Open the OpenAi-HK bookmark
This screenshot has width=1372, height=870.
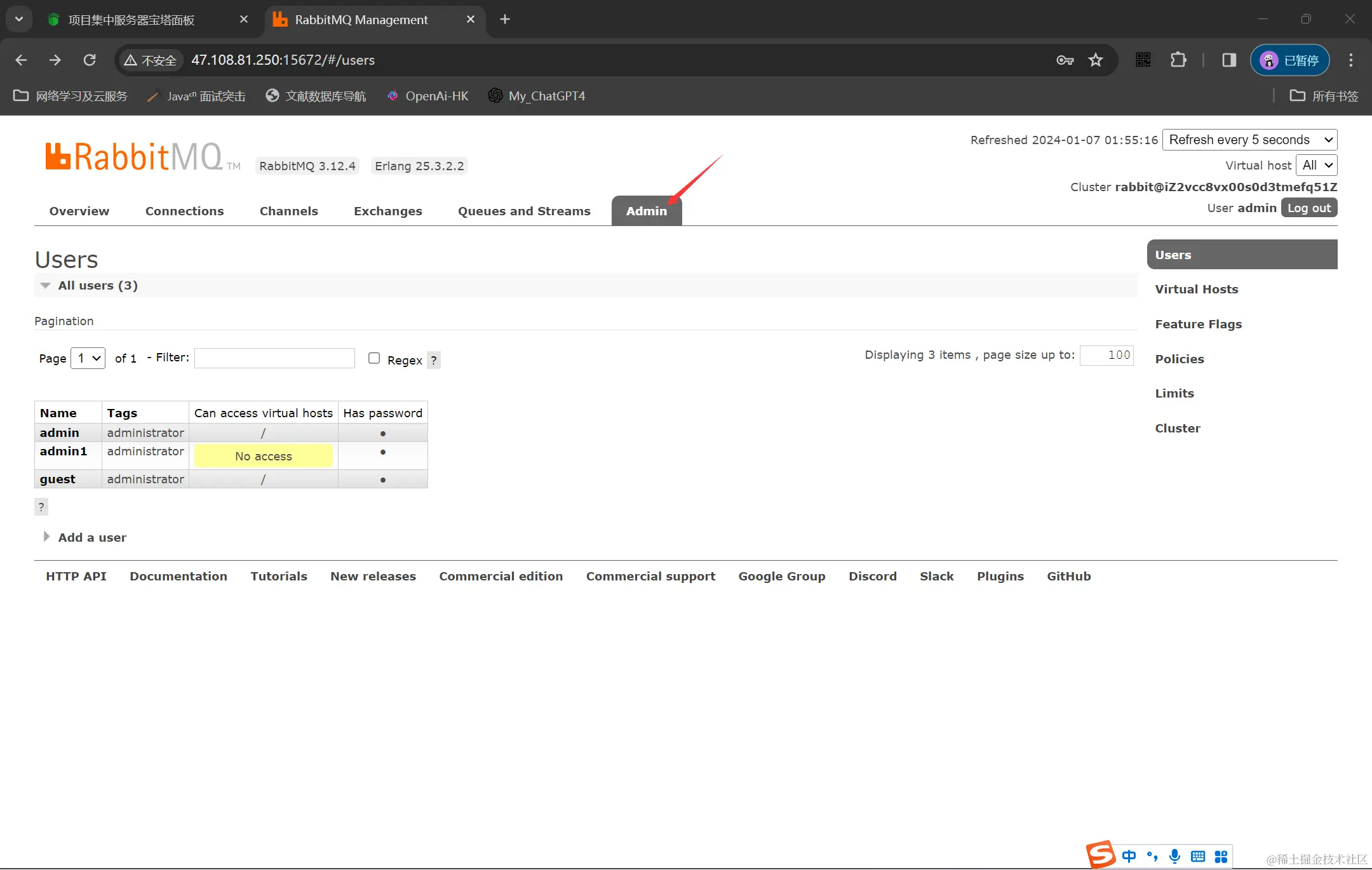(x=427, y=96)
